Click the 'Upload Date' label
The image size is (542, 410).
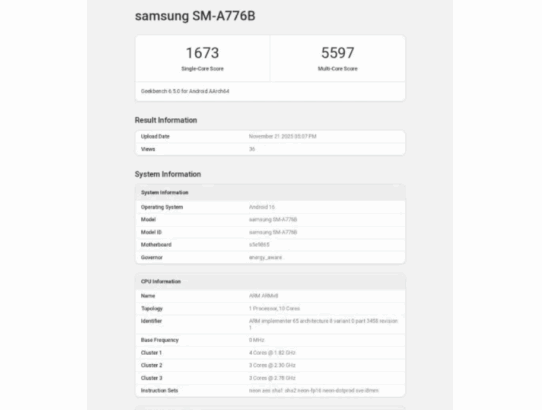click(155, 137)
